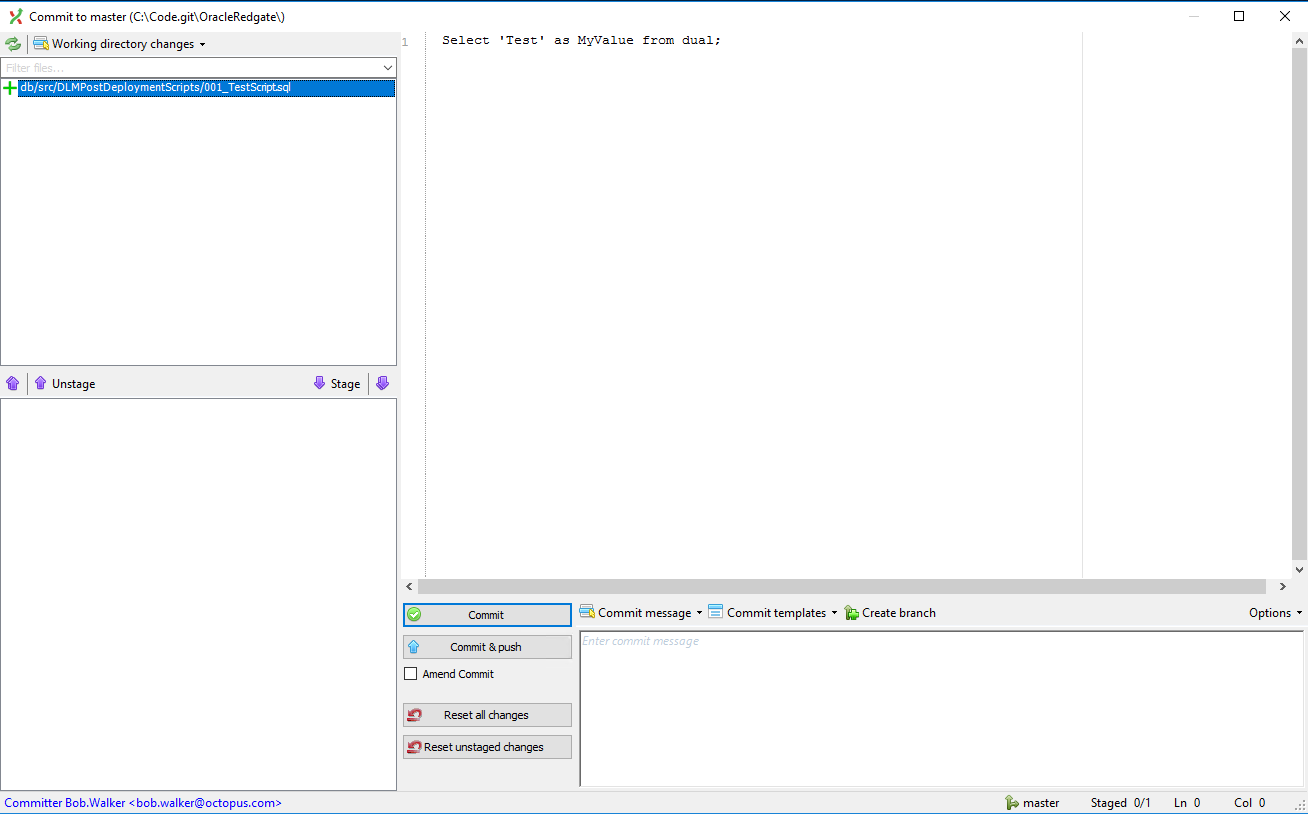
Task: Click the unstage all double-arrow icon
Action: (x=13, y=383)
